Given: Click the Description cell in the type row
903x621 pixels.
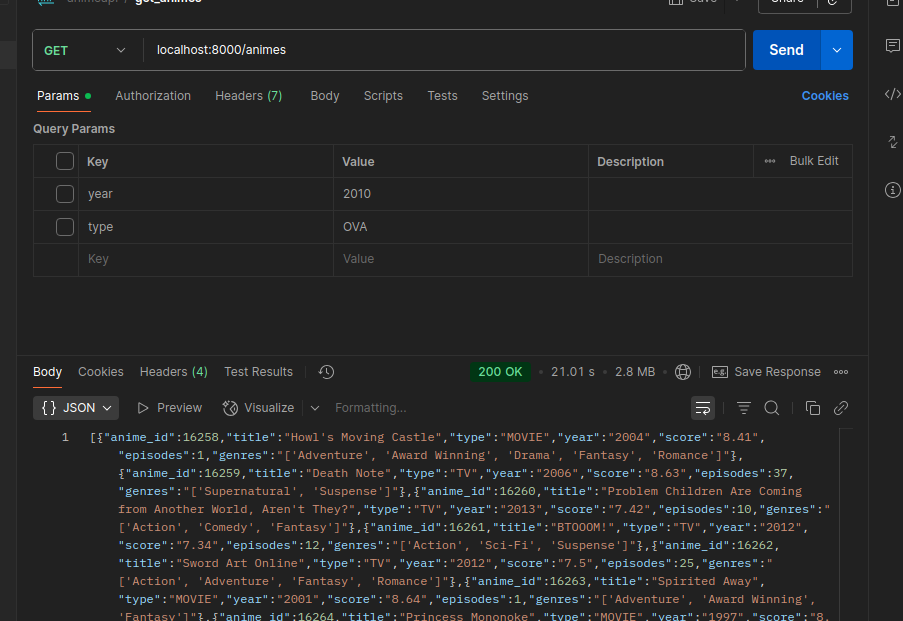Looking at the screenshot, I should pyautogui.click(x=720, y=227).
